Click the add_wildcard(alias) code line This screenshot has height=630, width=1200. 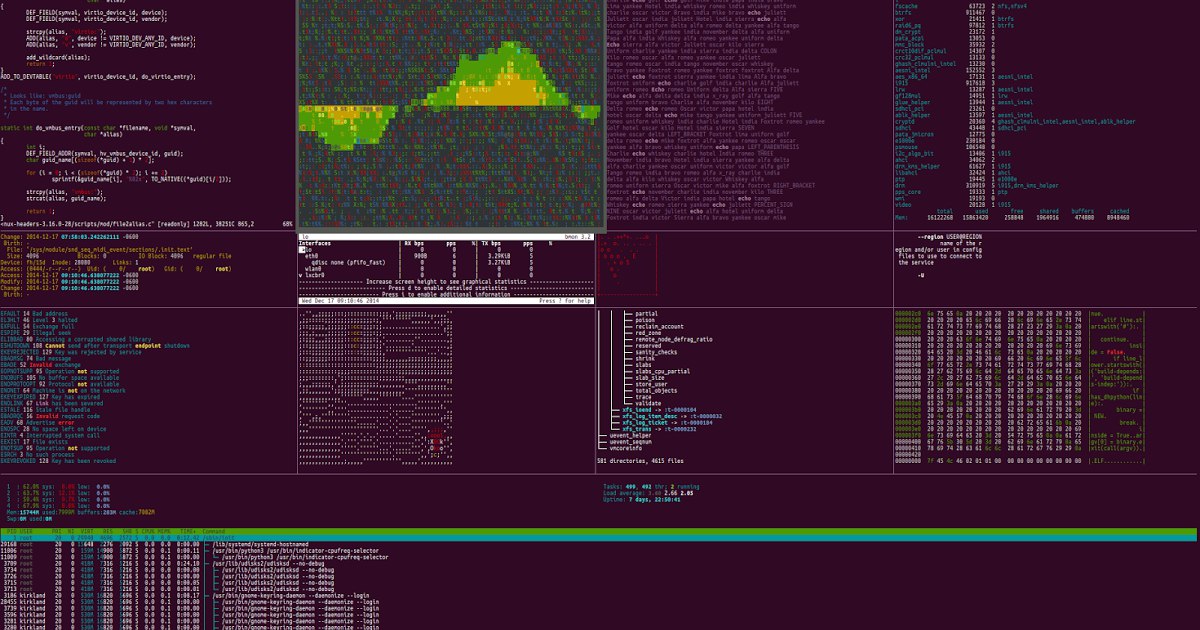(58, 57)
